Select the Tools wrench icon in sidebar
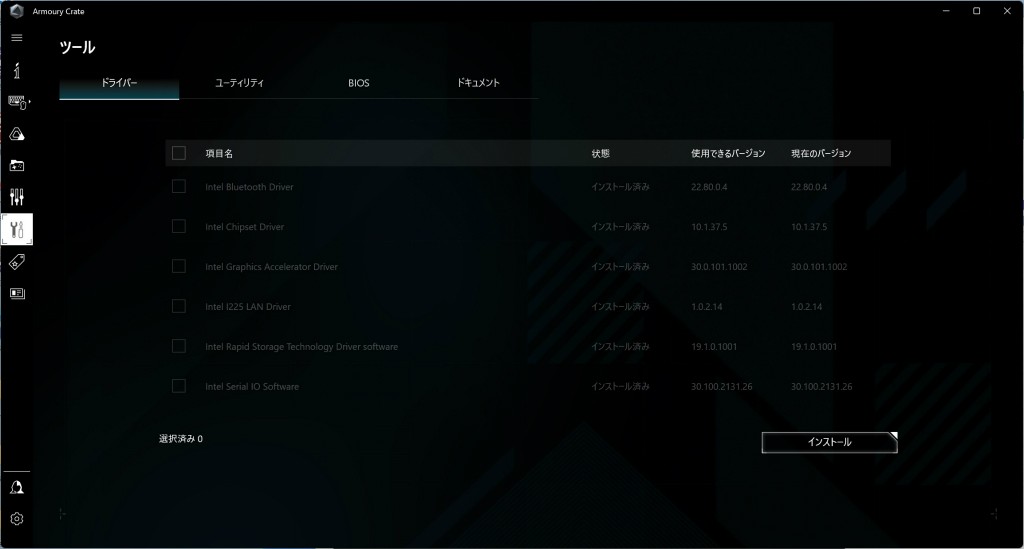Screen dimensions: 1024x549 17,229
